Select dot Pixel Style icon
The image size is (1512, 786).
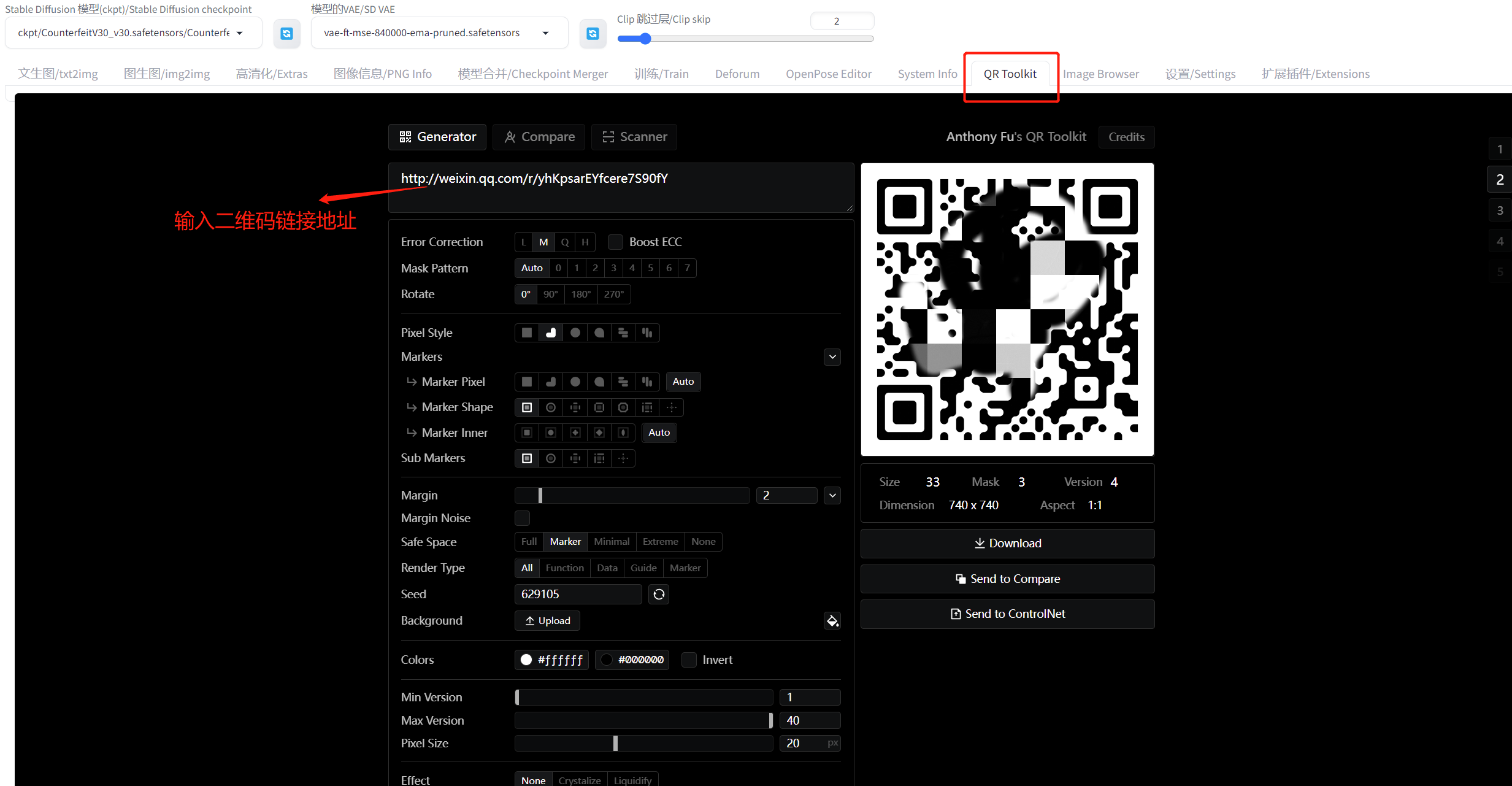(x=575, y=333)
